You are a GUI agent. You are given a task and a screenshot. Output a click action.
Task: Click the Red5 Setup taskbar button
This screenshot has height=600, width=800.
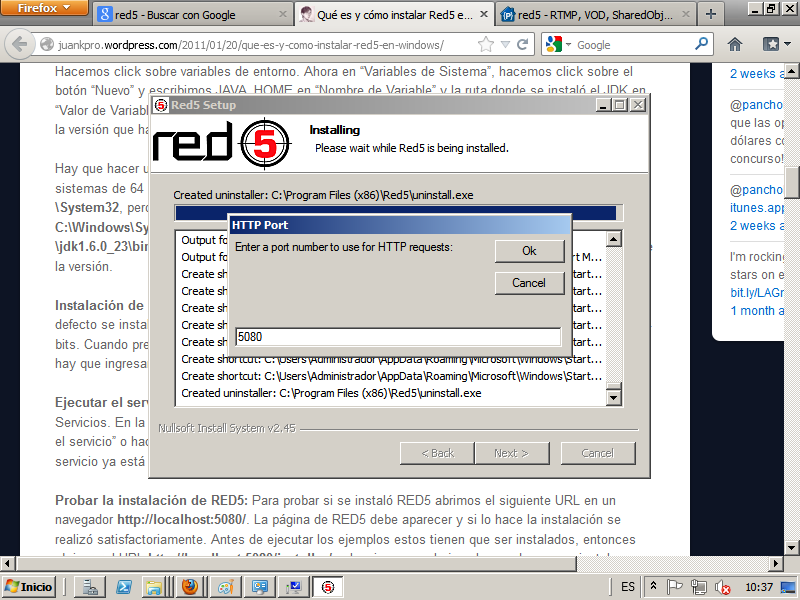point(327,587)
